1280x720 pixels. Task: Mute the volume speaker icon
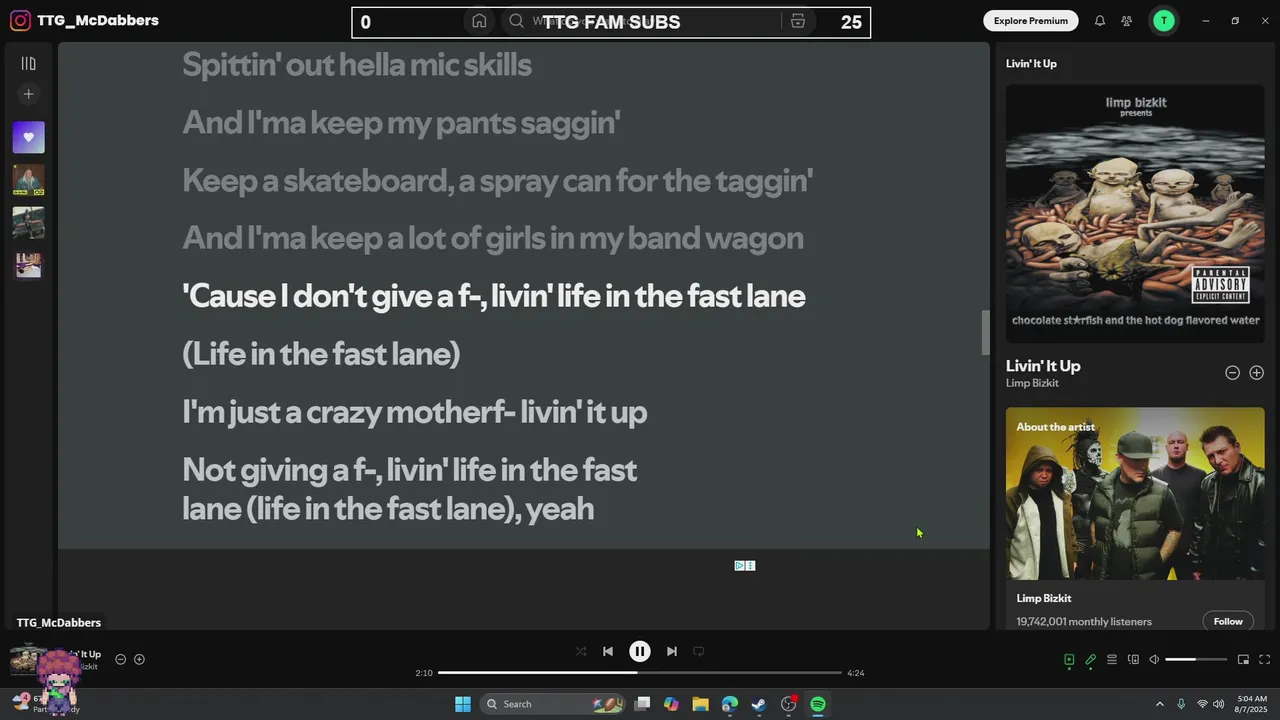click(1154, 659)
